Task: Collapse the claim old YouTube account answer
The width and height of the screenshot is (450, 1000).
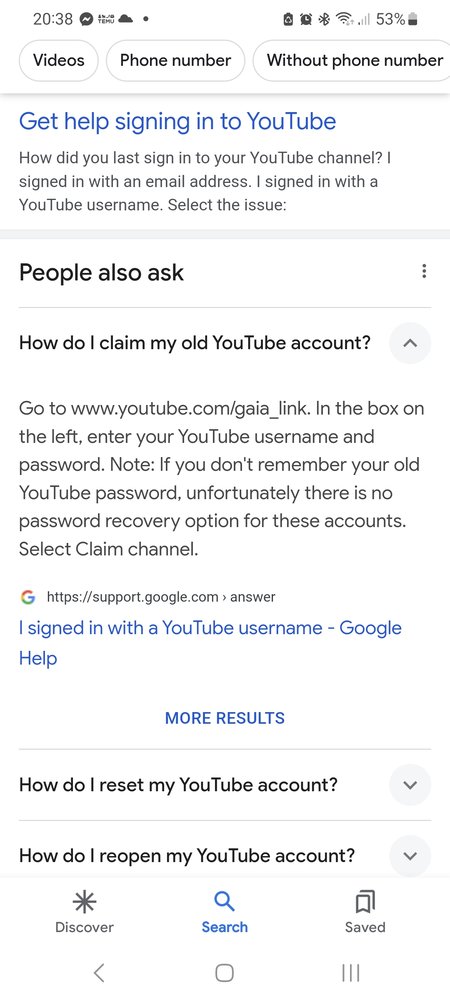Action: point(410,343)
